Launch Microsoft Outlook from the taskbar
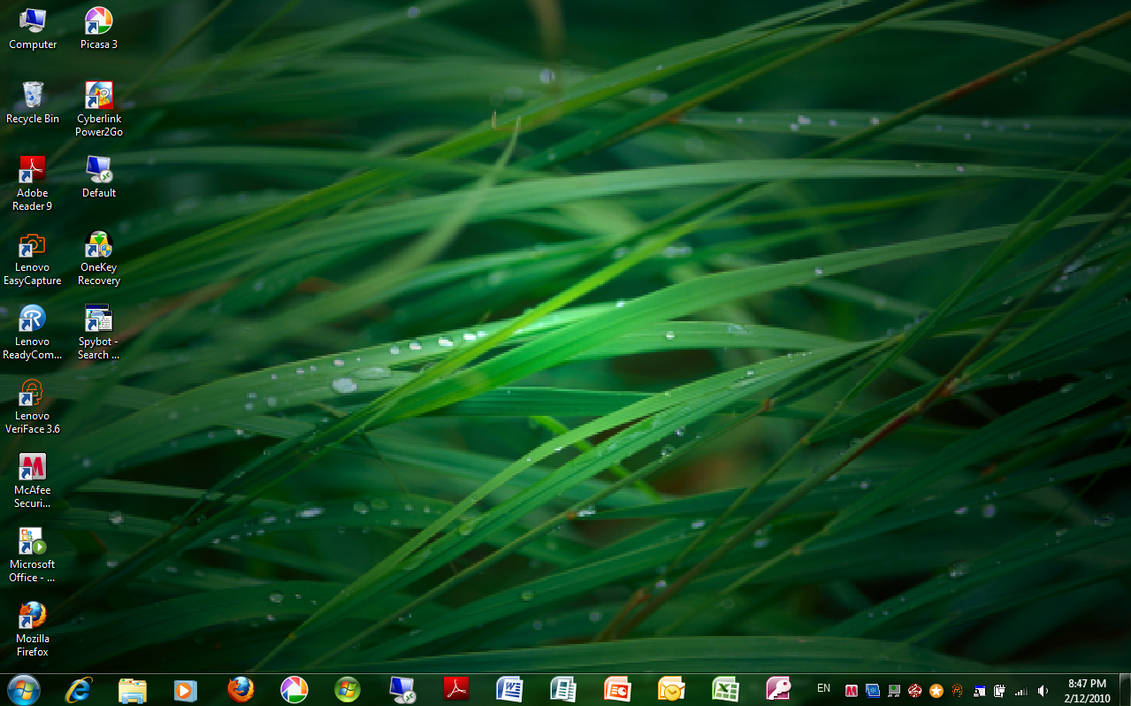 pos(670,690)
